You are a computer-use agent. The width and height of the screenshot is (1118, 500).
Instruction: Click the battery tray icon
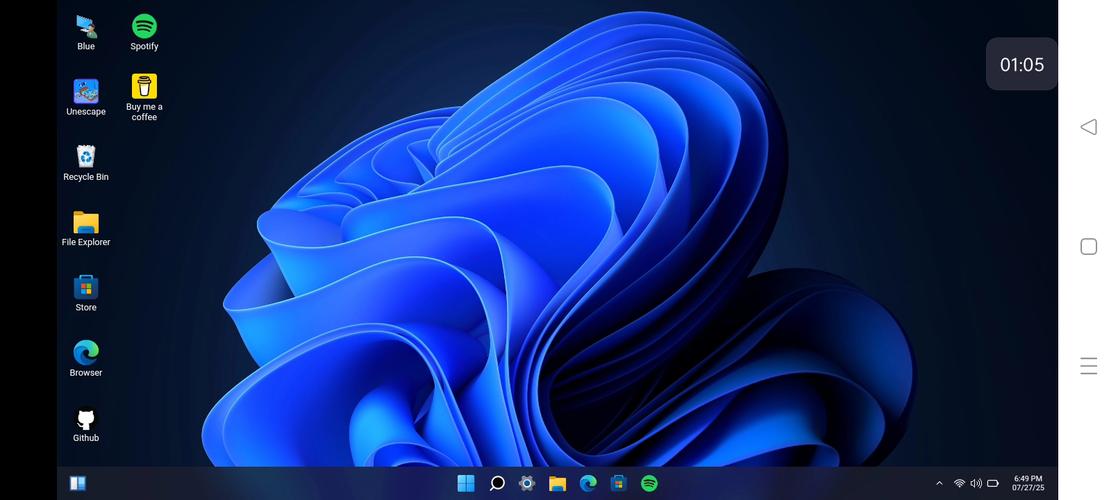(993, 484)
